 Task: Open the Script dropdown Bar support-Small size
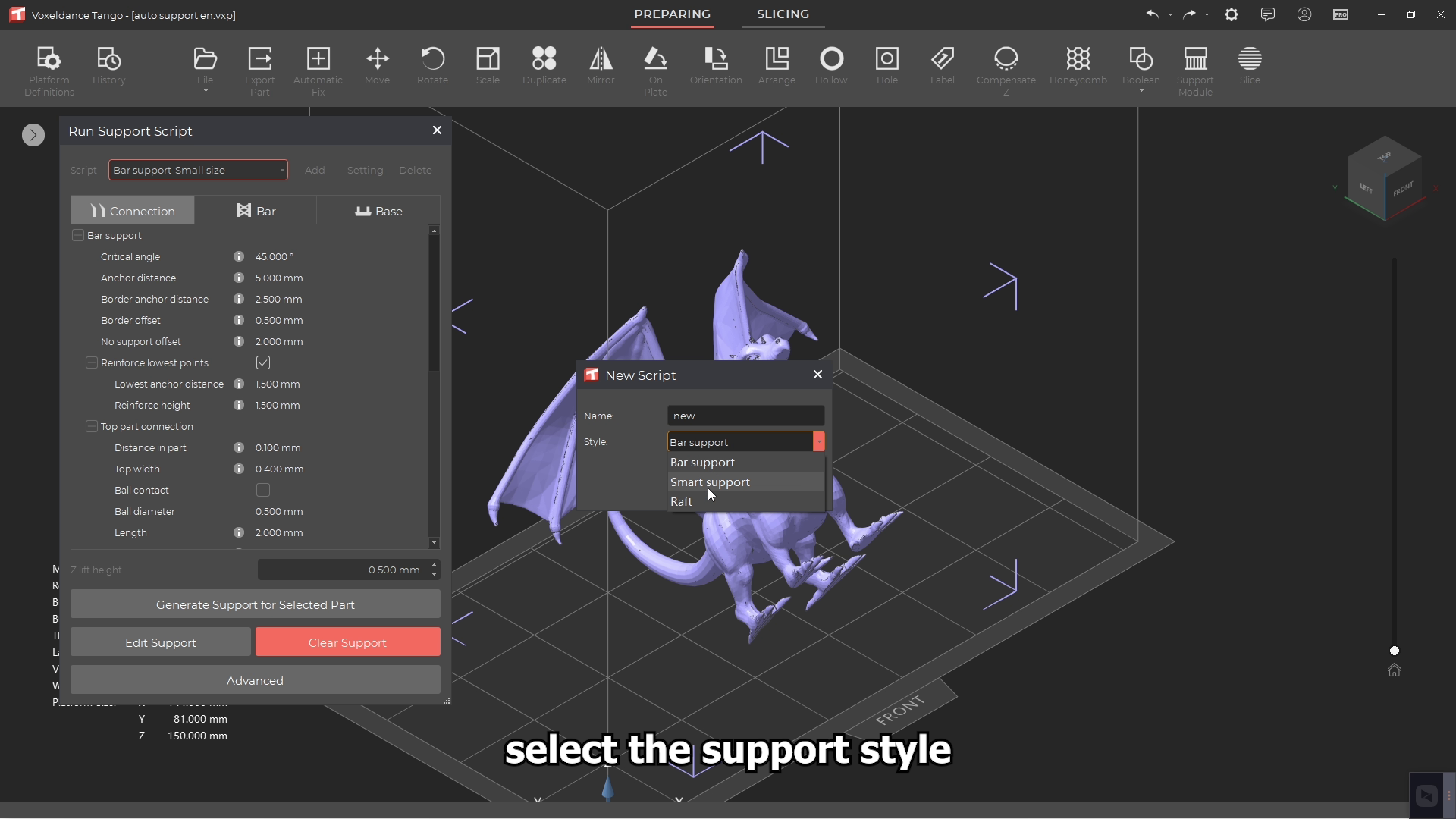[198, 171]
